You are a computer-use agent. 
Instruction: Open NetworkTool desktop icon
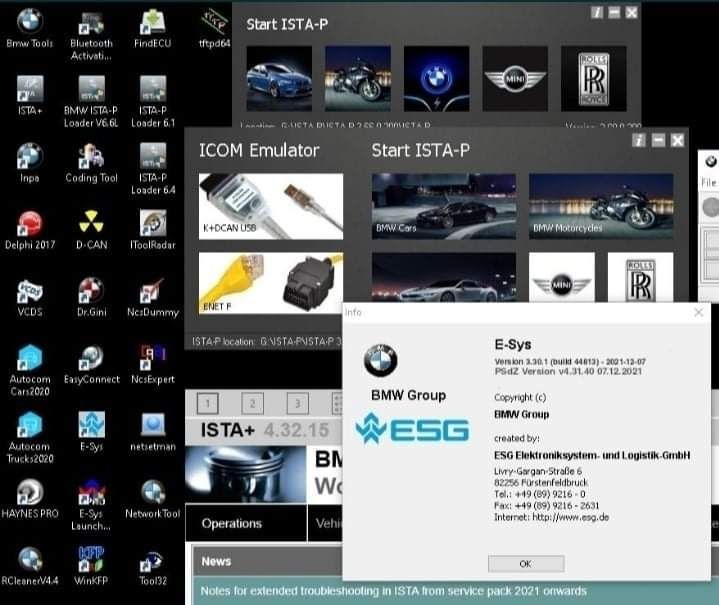(x=153, y=499)
